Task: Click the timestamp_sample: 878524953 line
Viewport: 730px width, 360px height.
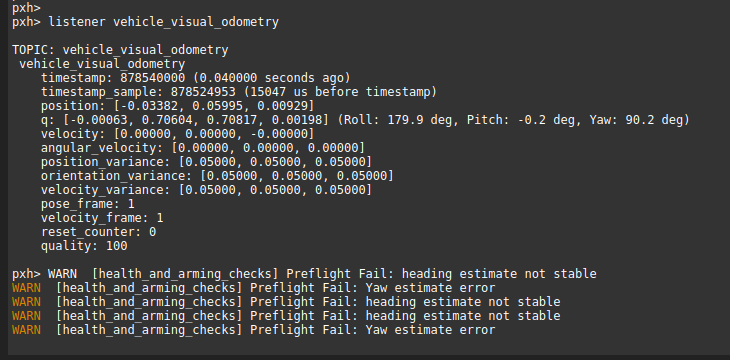Action: (x=239, y=92)
